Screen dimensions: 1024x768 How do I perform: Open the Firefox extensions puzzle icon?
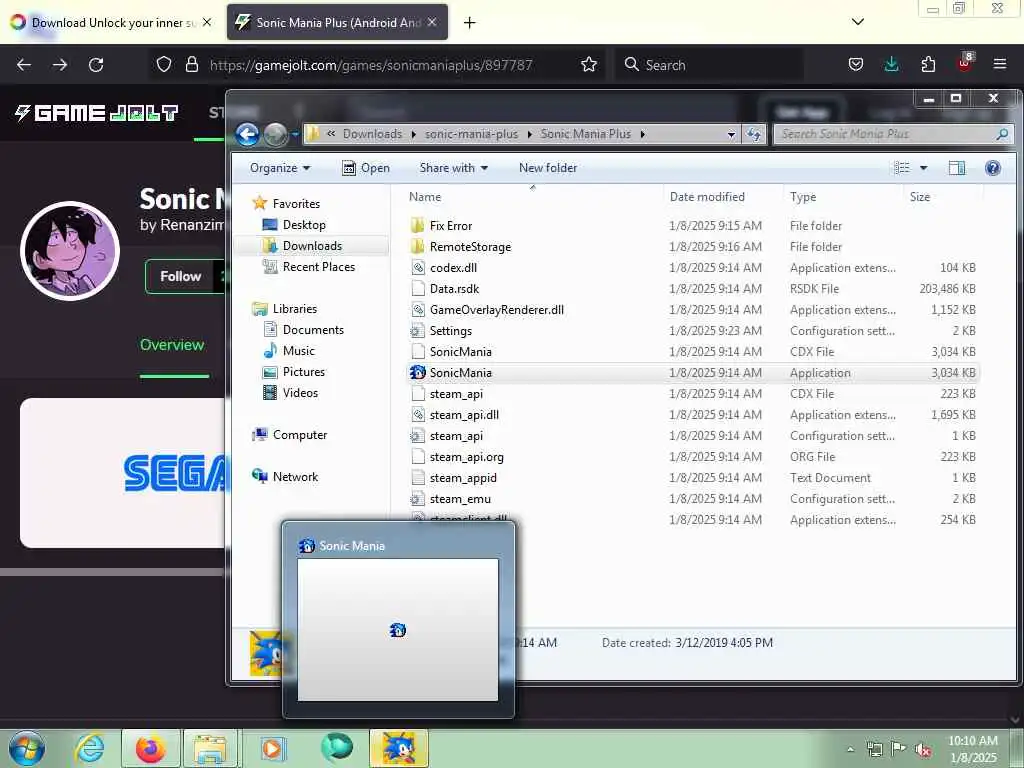tap(928, 65)
